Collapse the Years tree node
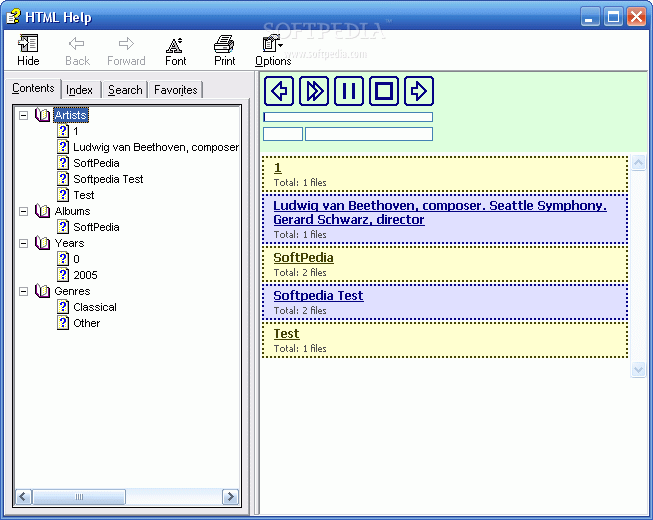The height and width of the screenshot is (520, 653). (x=24, y=244)
